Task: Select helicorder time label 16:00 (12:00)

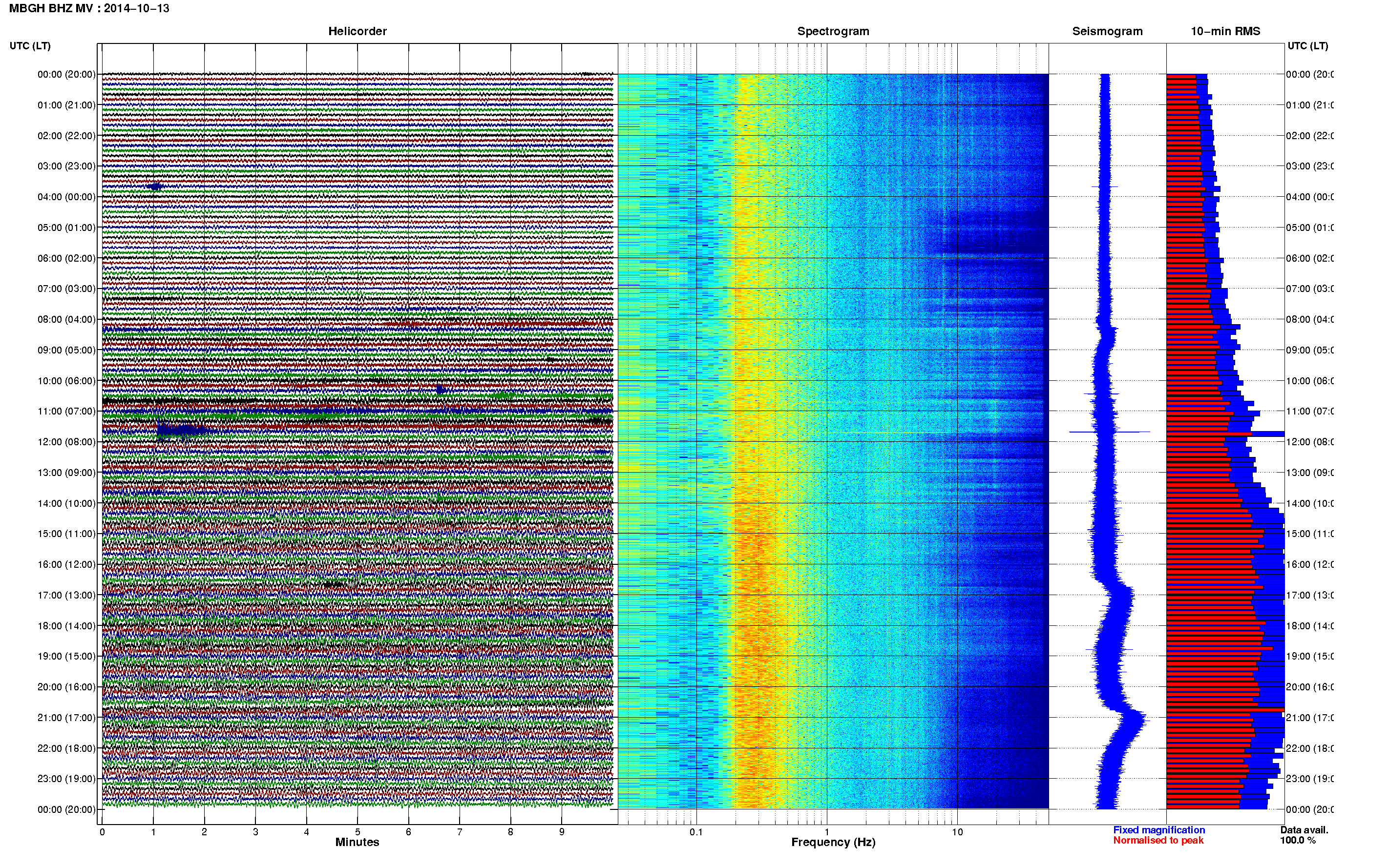Action: [x=66, y=565]
